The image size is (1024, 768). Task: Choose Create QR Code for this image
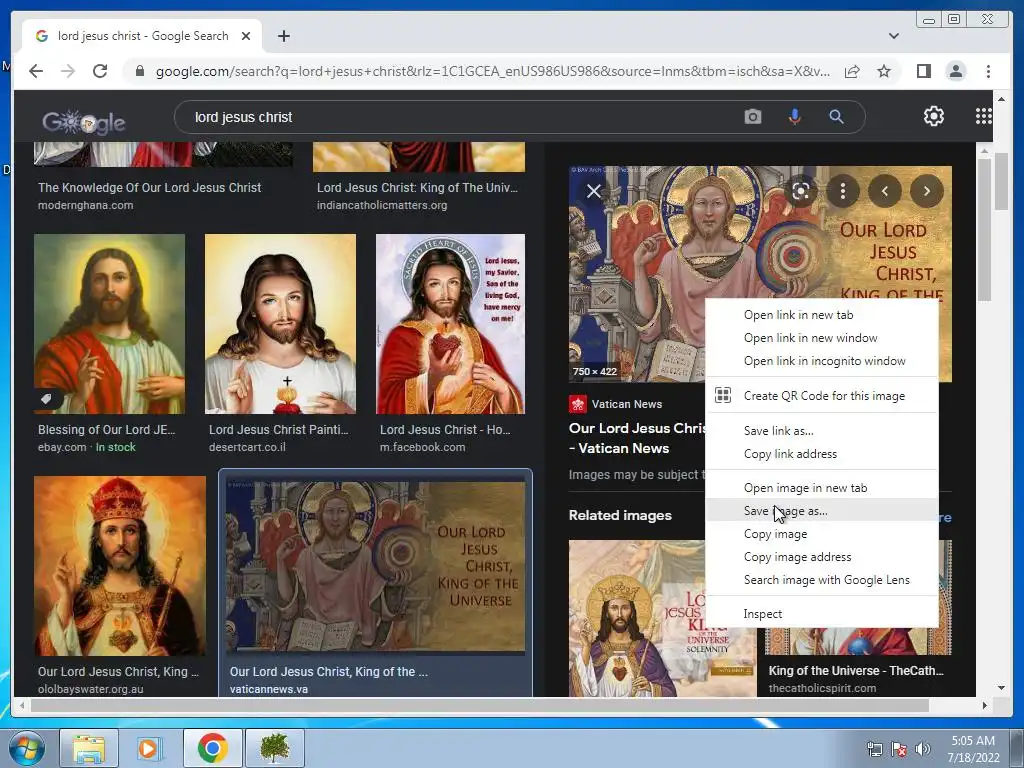click(x=822, y=396)
